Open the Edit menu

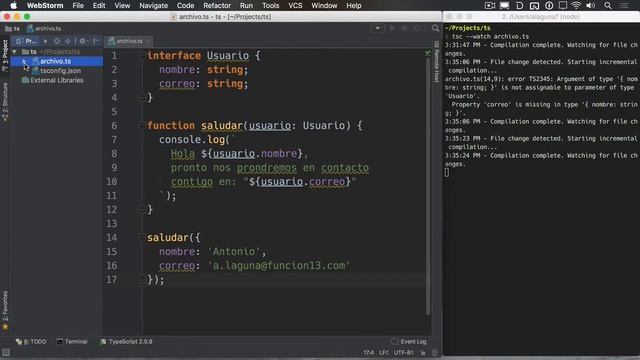[99, 6]
